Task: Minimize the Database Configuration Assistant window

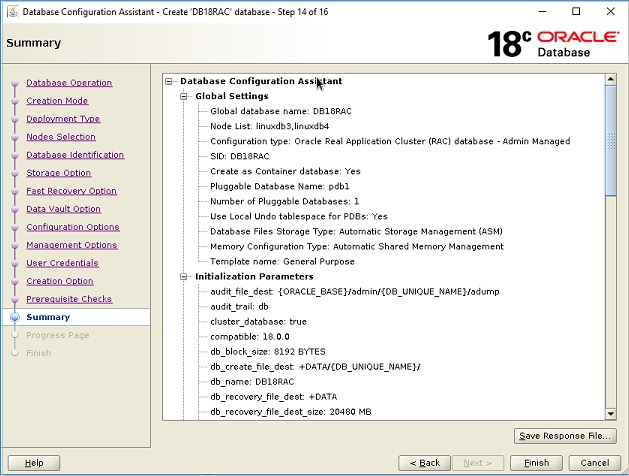Action: coord(542,12)
